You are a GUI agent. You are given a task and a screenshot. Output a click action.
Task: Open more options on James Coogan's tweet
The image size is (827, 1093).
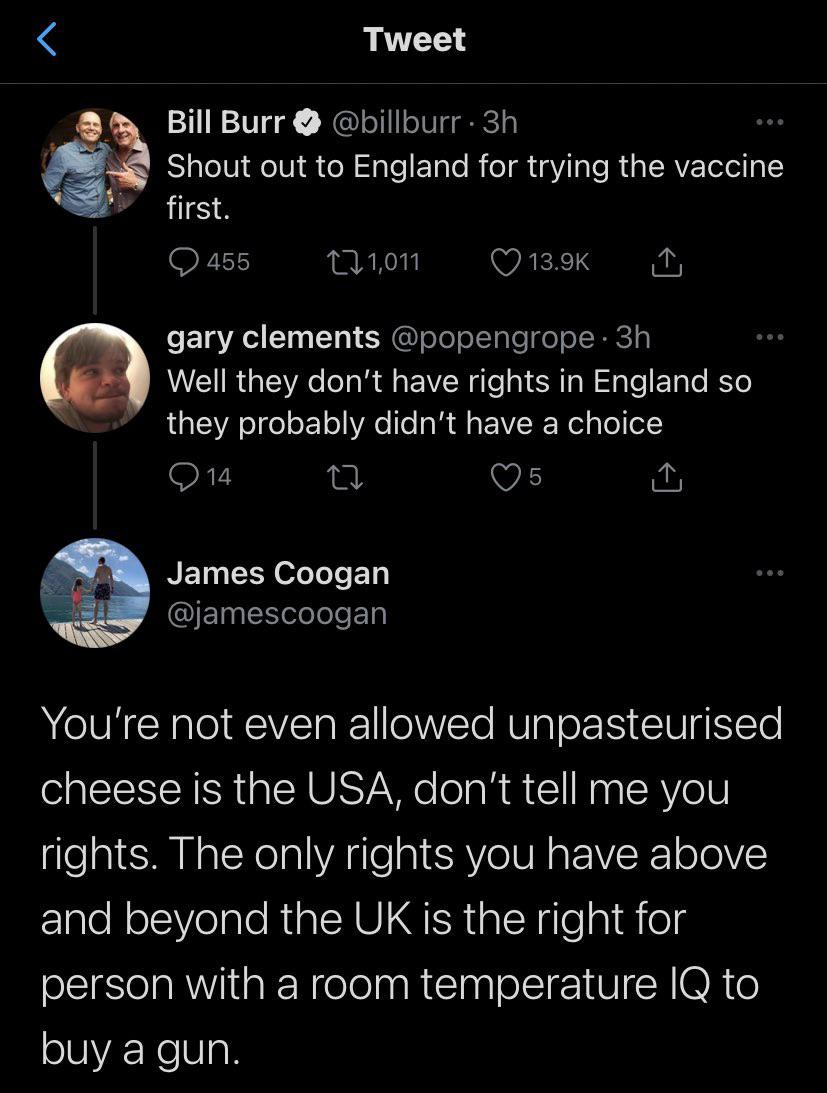point(768,573)
